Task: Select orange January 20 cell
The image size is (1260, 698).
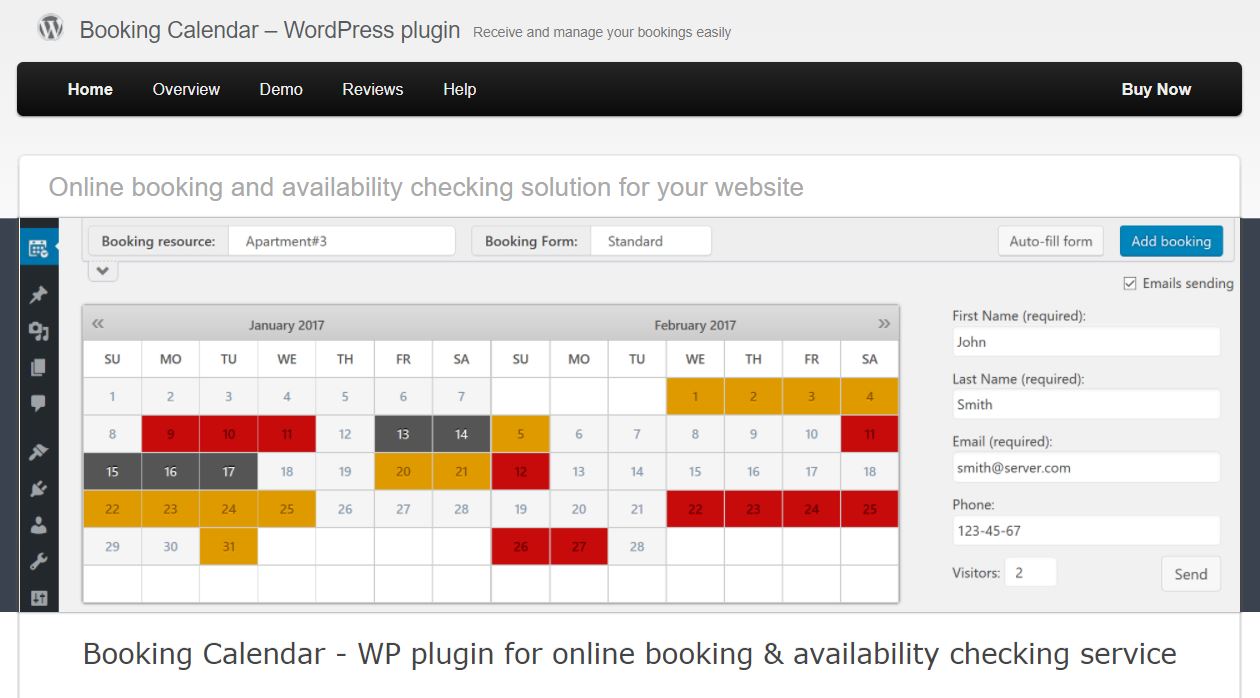Action: [403, 471]
